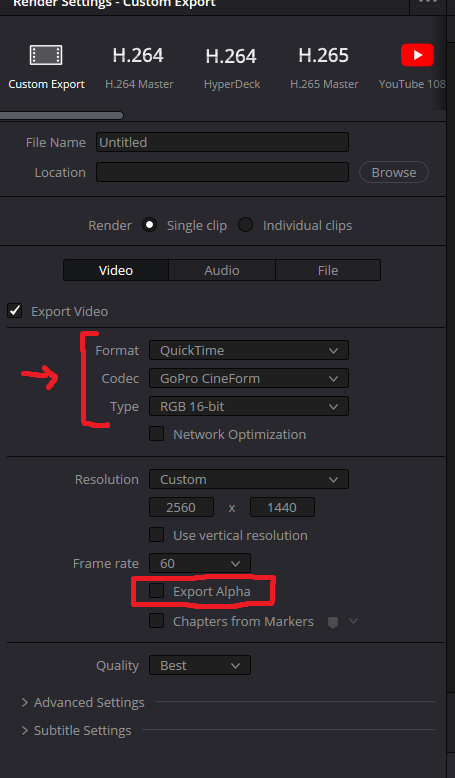Click the File Name input field
Screen dimensions: 455x778
tap(222, 142)
